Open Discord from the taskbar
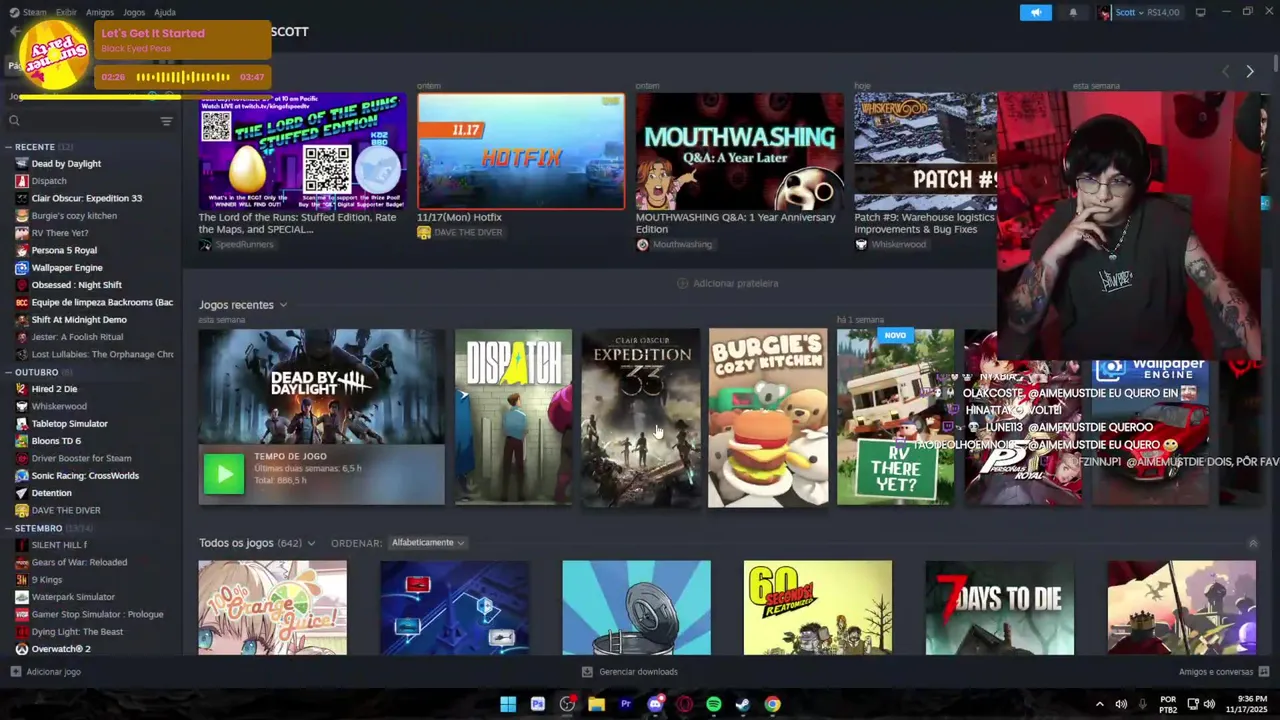This screenshot has height=720, width=1280. point(655,704)
